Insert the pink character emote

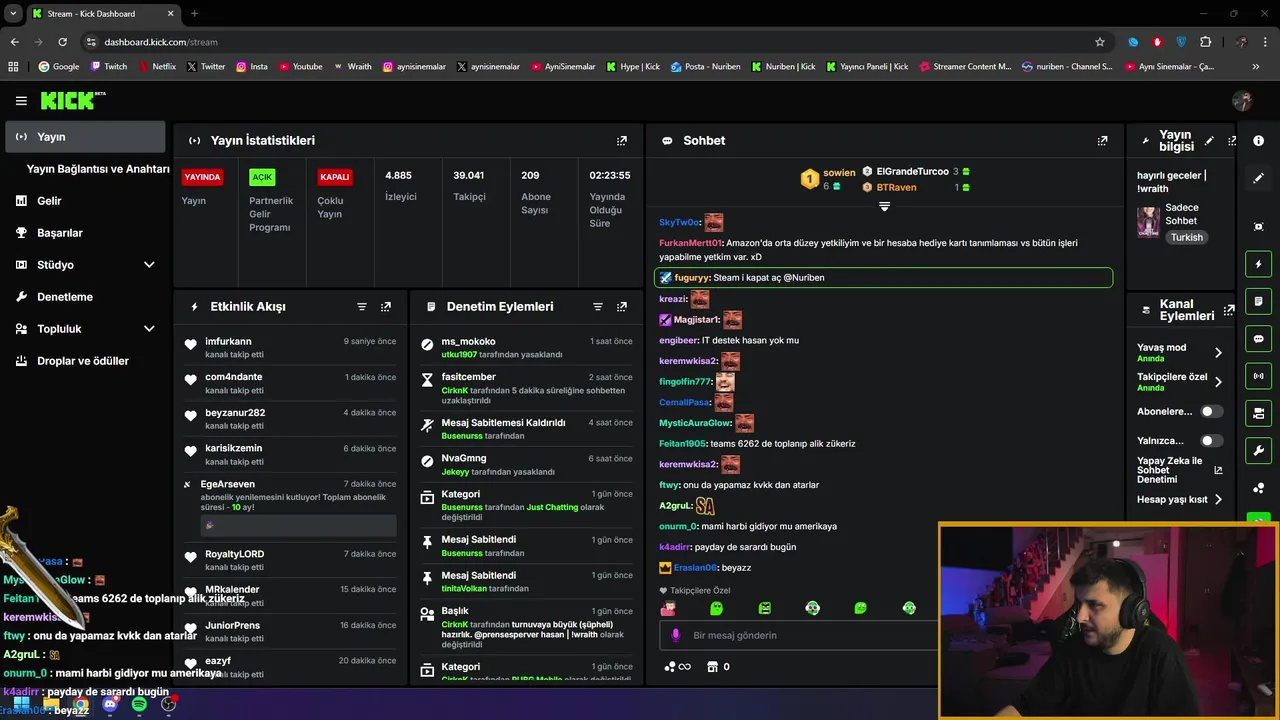coord(668,608)
